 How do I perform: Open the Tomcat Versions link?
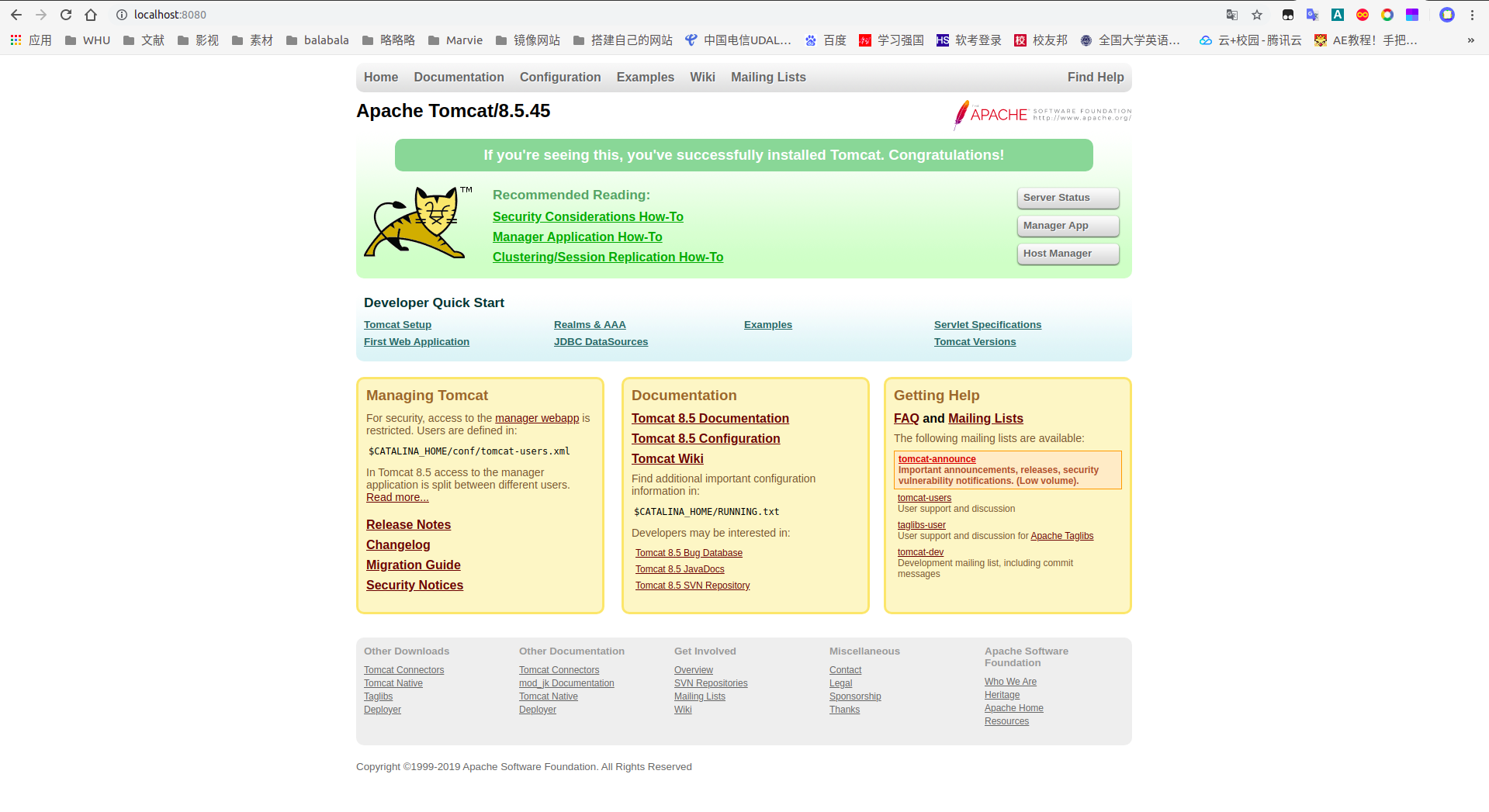coord(975,342)
